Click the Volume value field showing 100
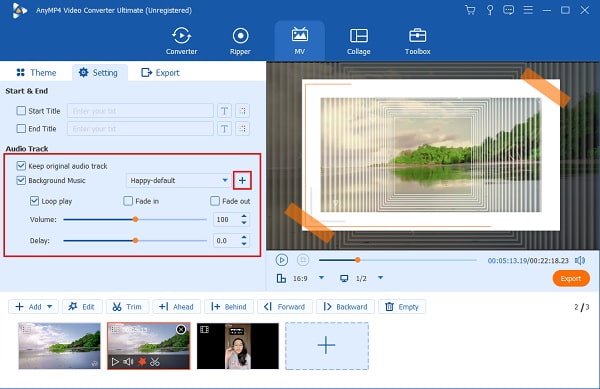The height and width of the screenshot is (389, 600). point(227,220)
